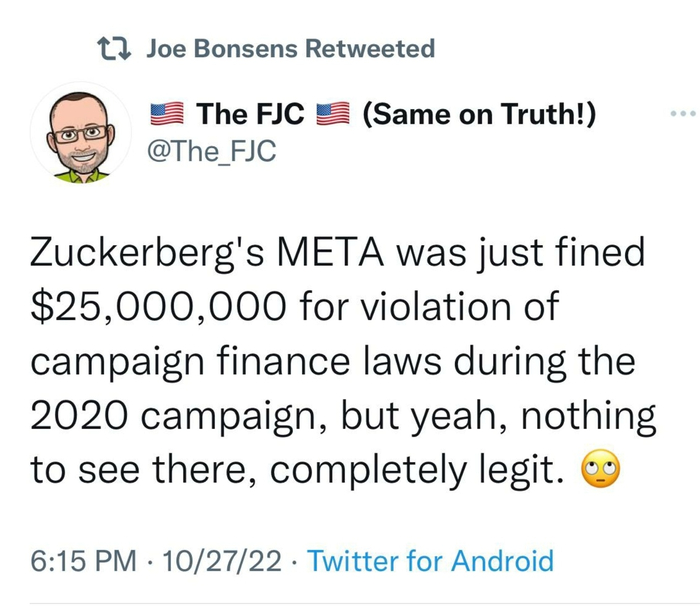Click the "Twitter for Android" source link
700x606 pixels.
(430, 560)
